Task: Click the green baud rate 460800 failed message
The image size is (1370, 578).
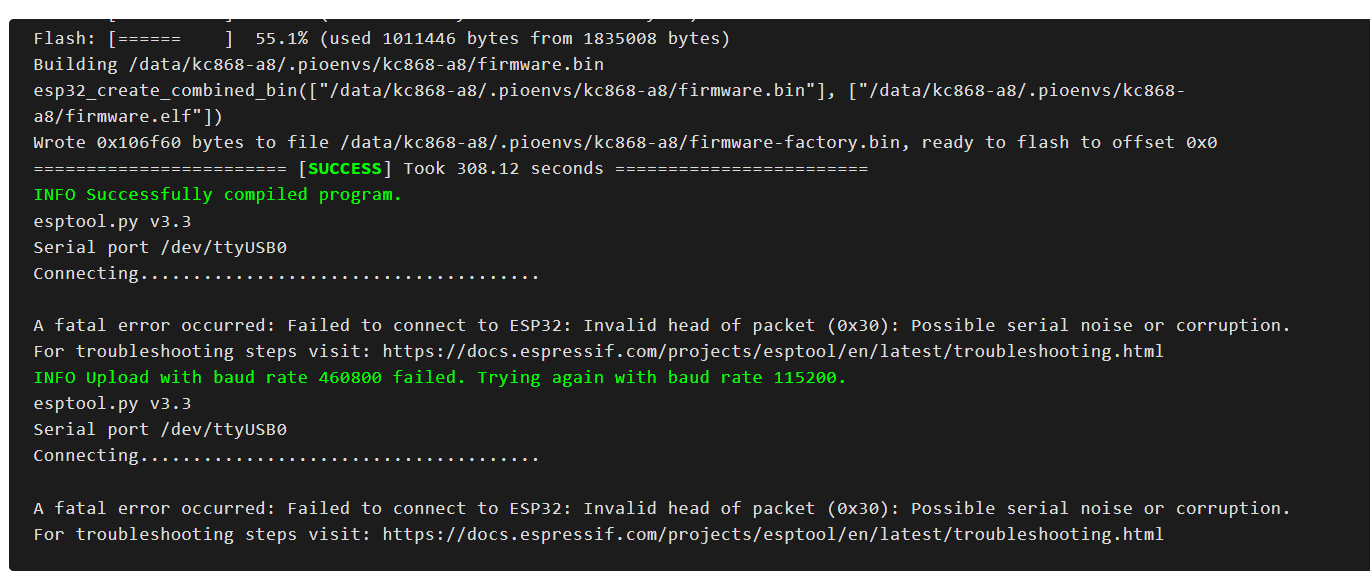Action: 439,378
